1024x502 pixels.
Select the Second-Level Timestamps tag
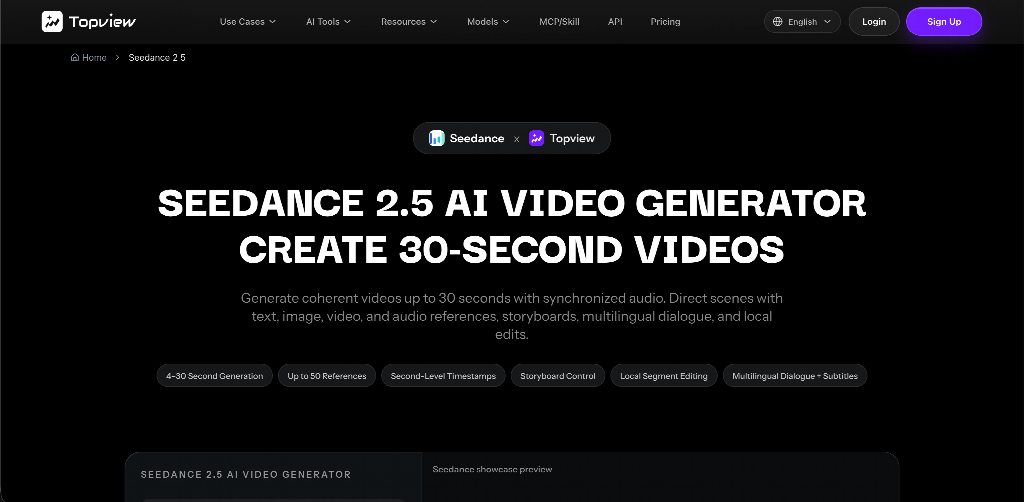point(443,375)
